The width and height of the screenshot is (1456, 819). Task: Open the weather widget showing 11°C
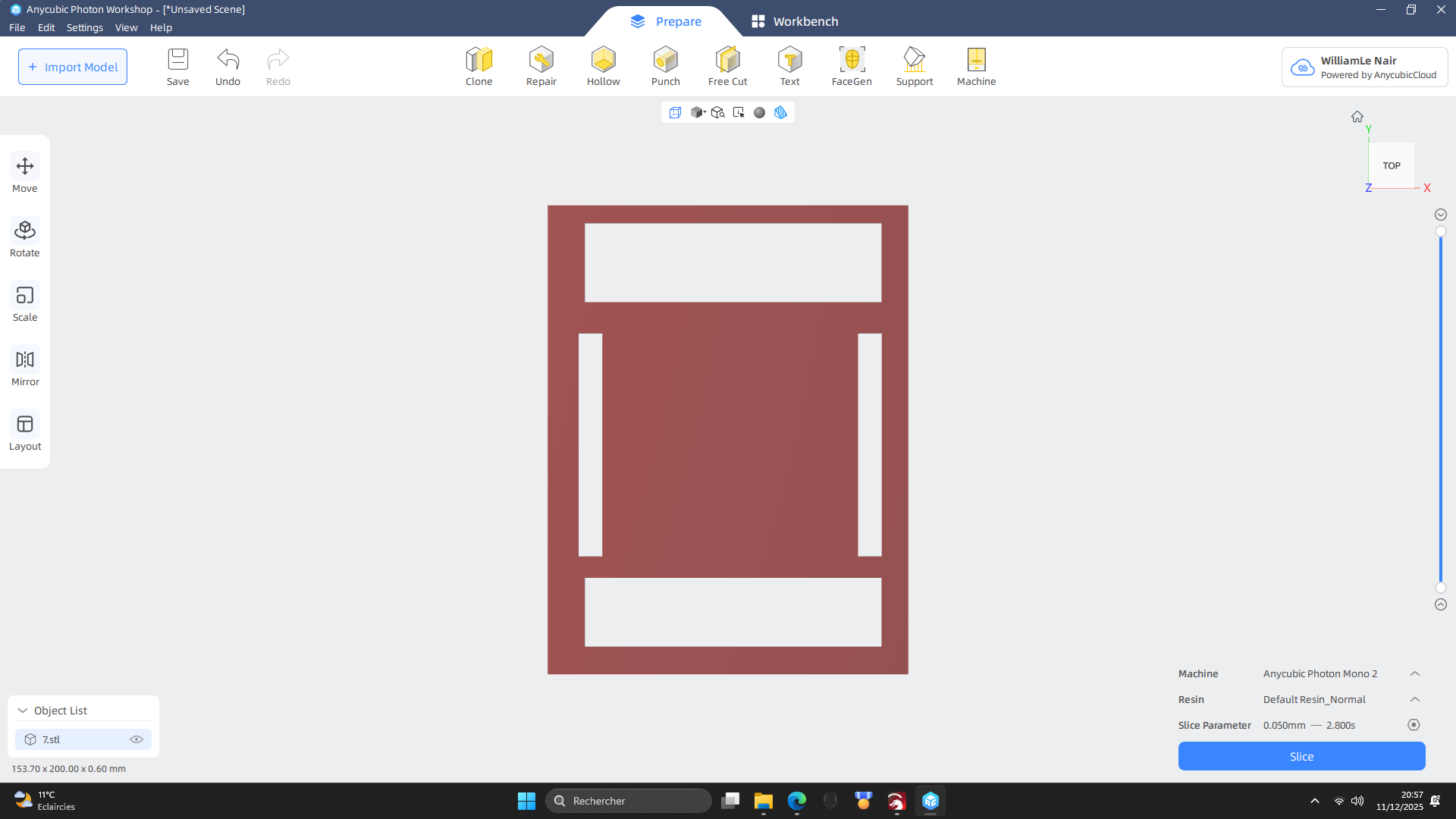tap(45, 801)
